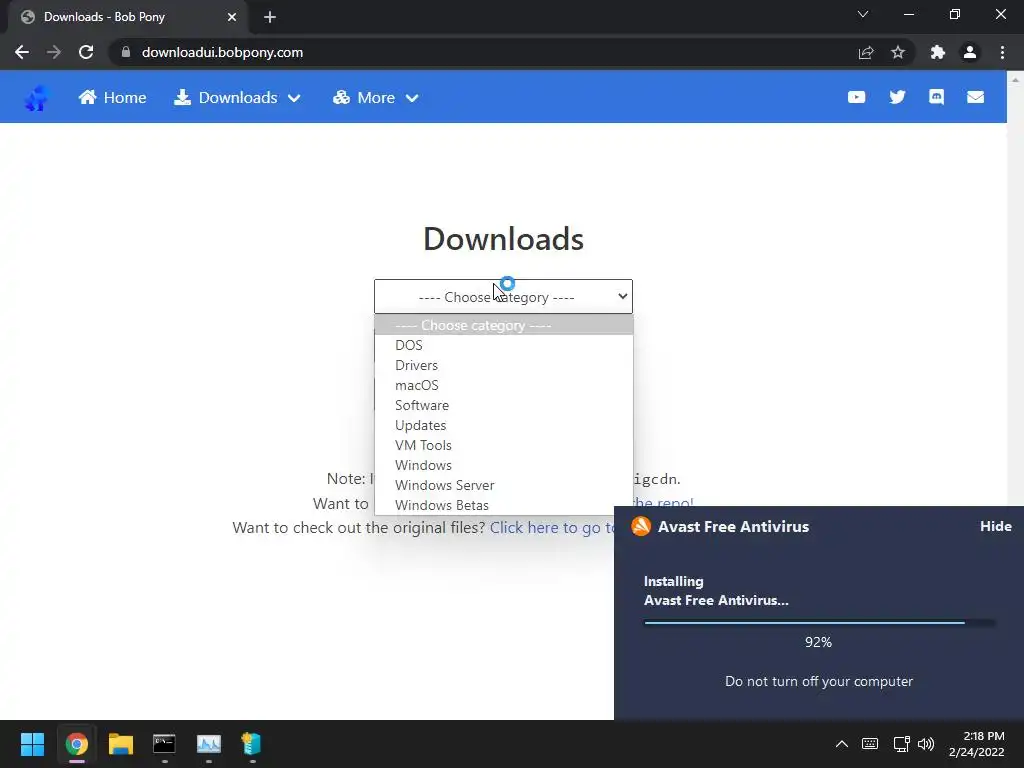The image size is (1024, 768).
Task: Open the Extensions puzzle icon
Action: 938,52
